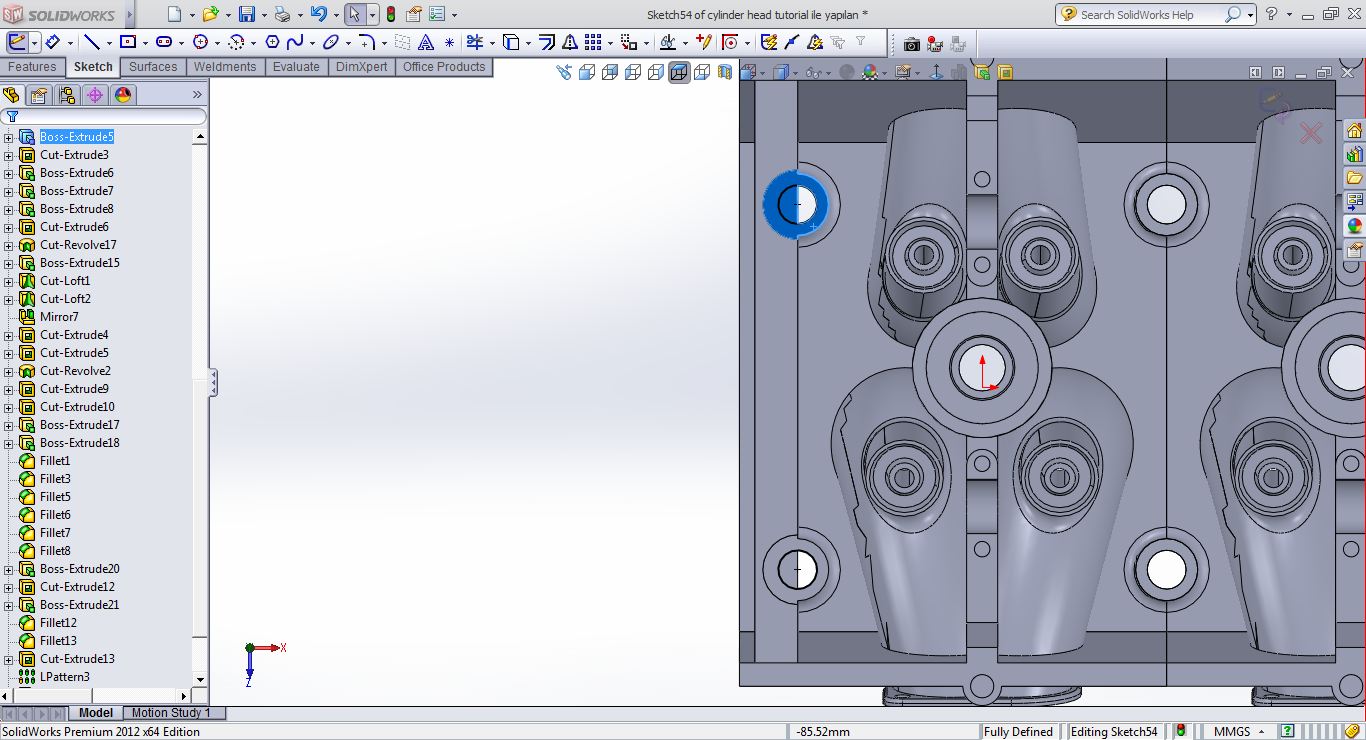
Task: Click the camera screen capture icon
Action: pos(911,44)
